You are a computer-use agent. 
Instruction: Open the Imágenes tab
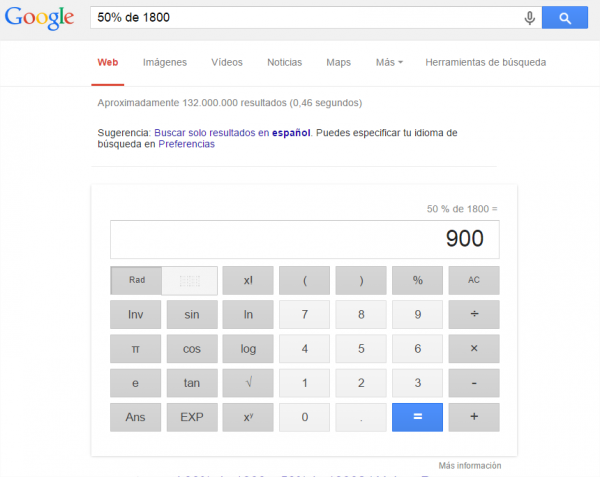tap(165, 62)
